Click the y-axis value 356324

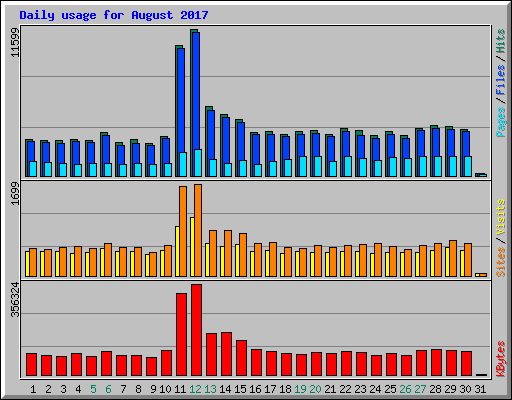click(15, 300)
